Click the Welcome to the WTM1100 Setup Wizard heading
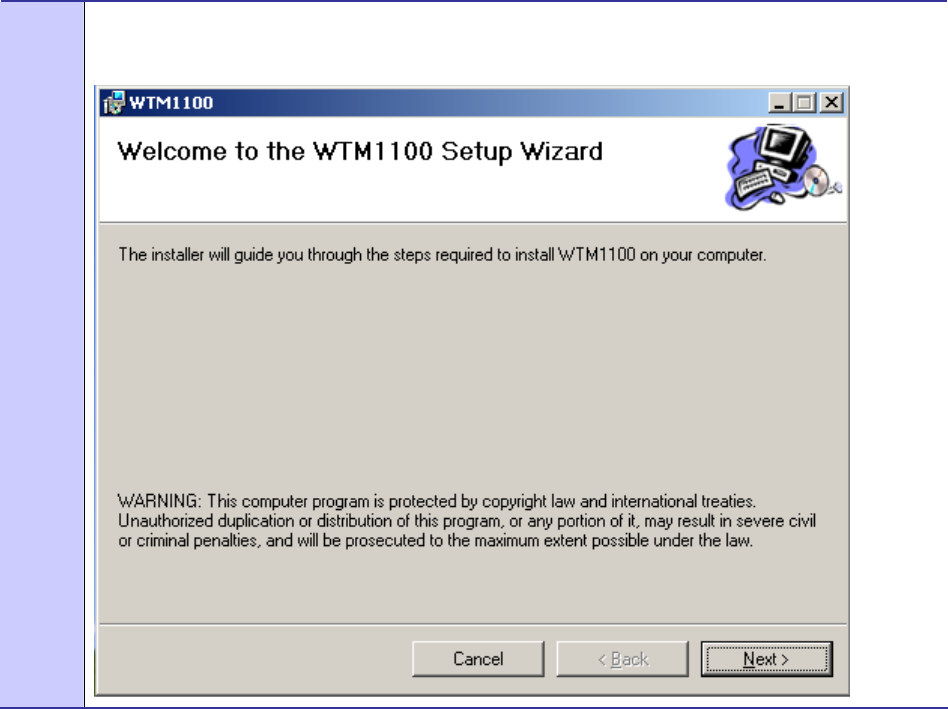The width and height of the screenshot is (948, 709). pyautogui.click(x=360, y=152)
